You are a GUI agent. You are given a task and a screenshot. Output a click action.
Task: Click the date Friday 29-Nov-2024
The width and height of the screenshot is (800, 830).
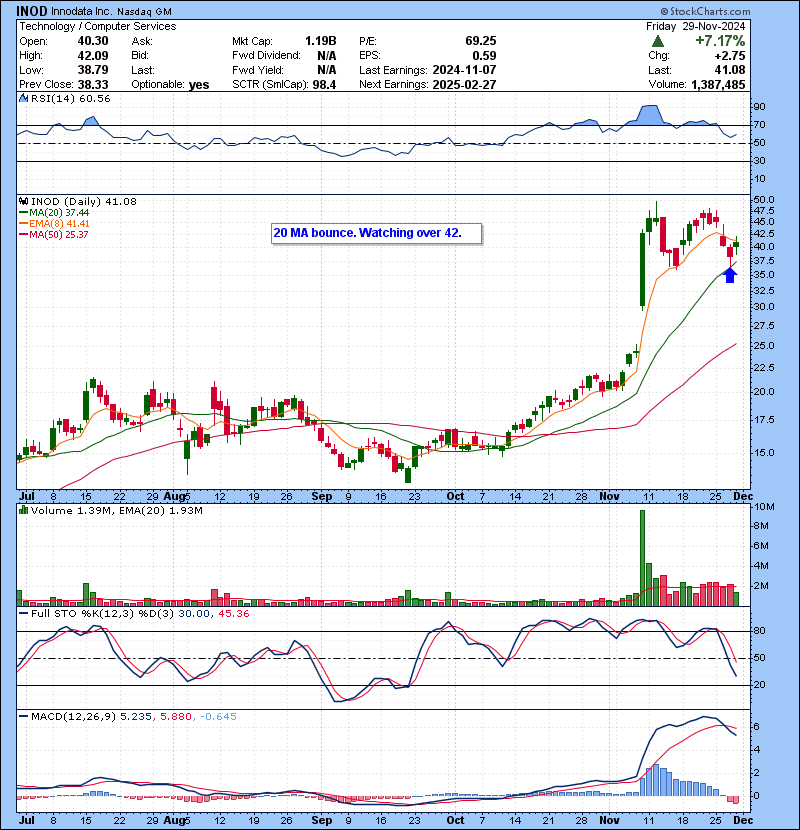(695, 26)
